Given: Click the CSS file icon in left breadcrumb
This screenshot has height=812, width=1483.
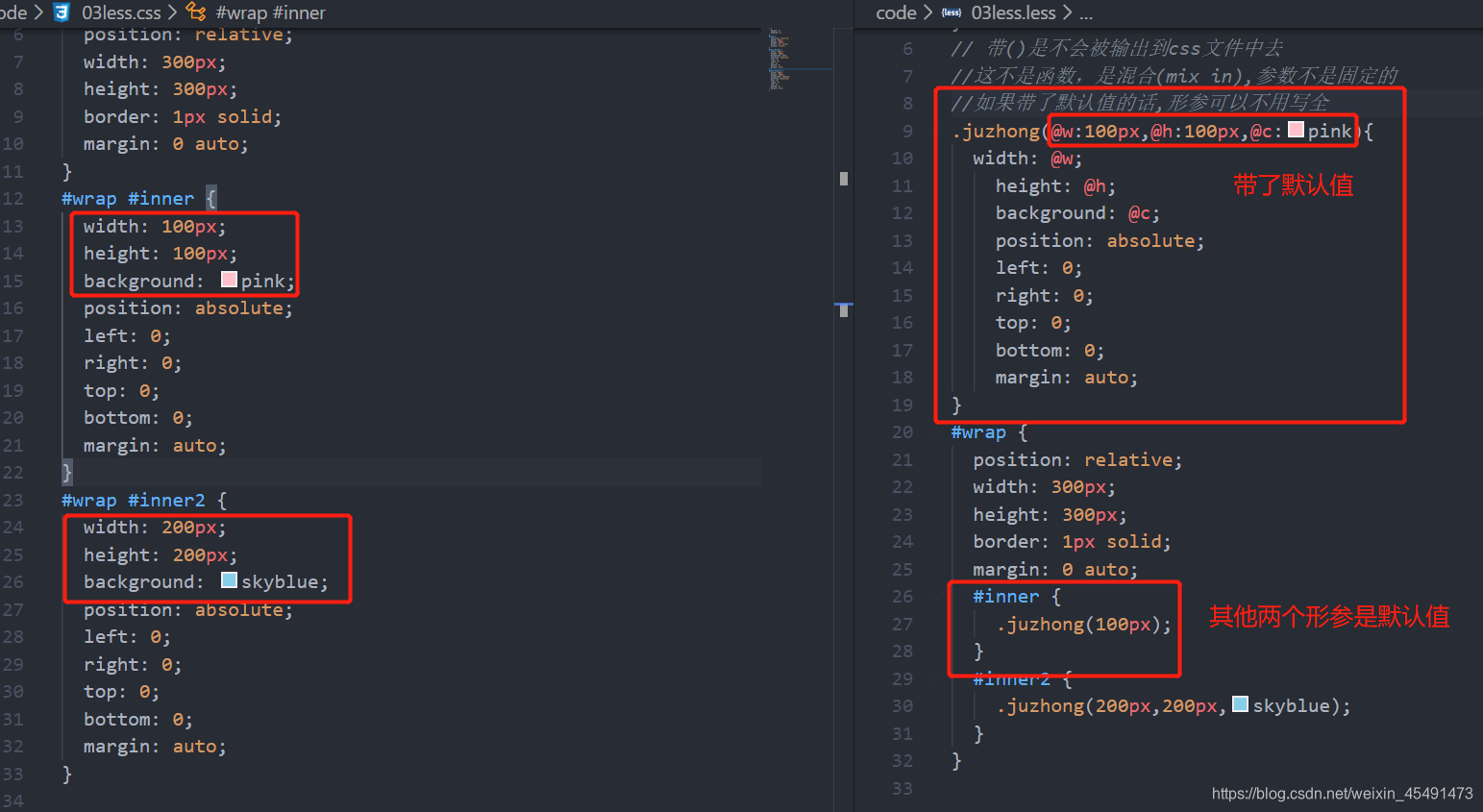Looking at the screenshot, I should pos(62,12).
